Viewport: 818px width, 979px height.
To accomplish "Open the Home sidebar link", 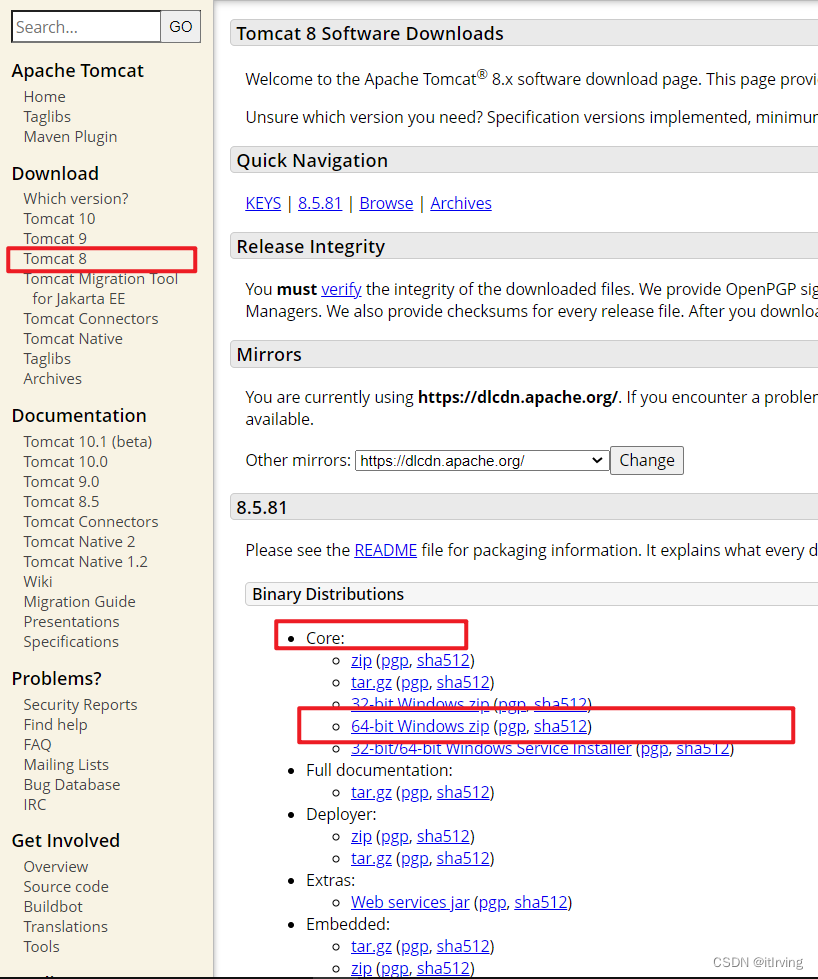I will pyautogui.click(x=44, y=97).
